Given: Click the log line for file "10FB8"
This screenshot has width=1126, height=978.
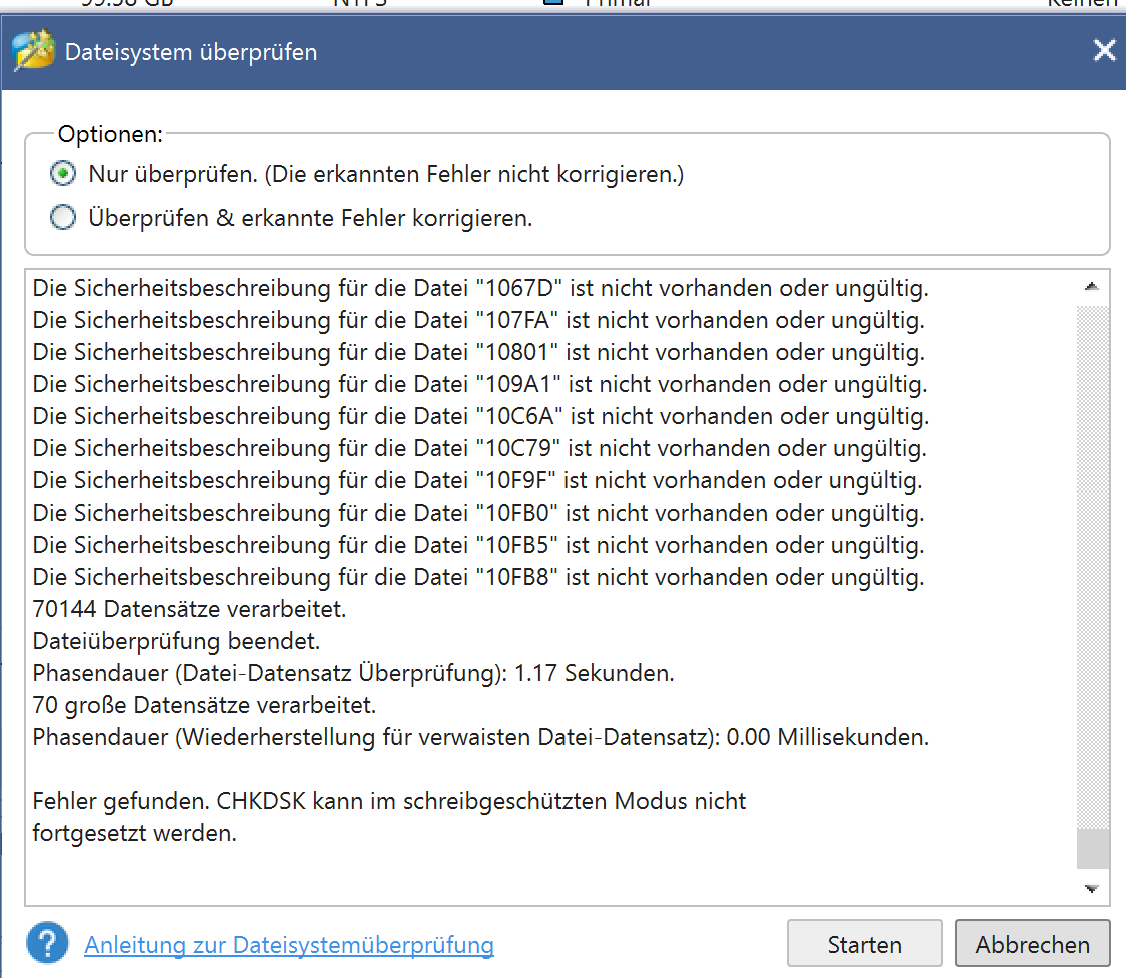Looking at the screenshot, I should tap(478, 578).
